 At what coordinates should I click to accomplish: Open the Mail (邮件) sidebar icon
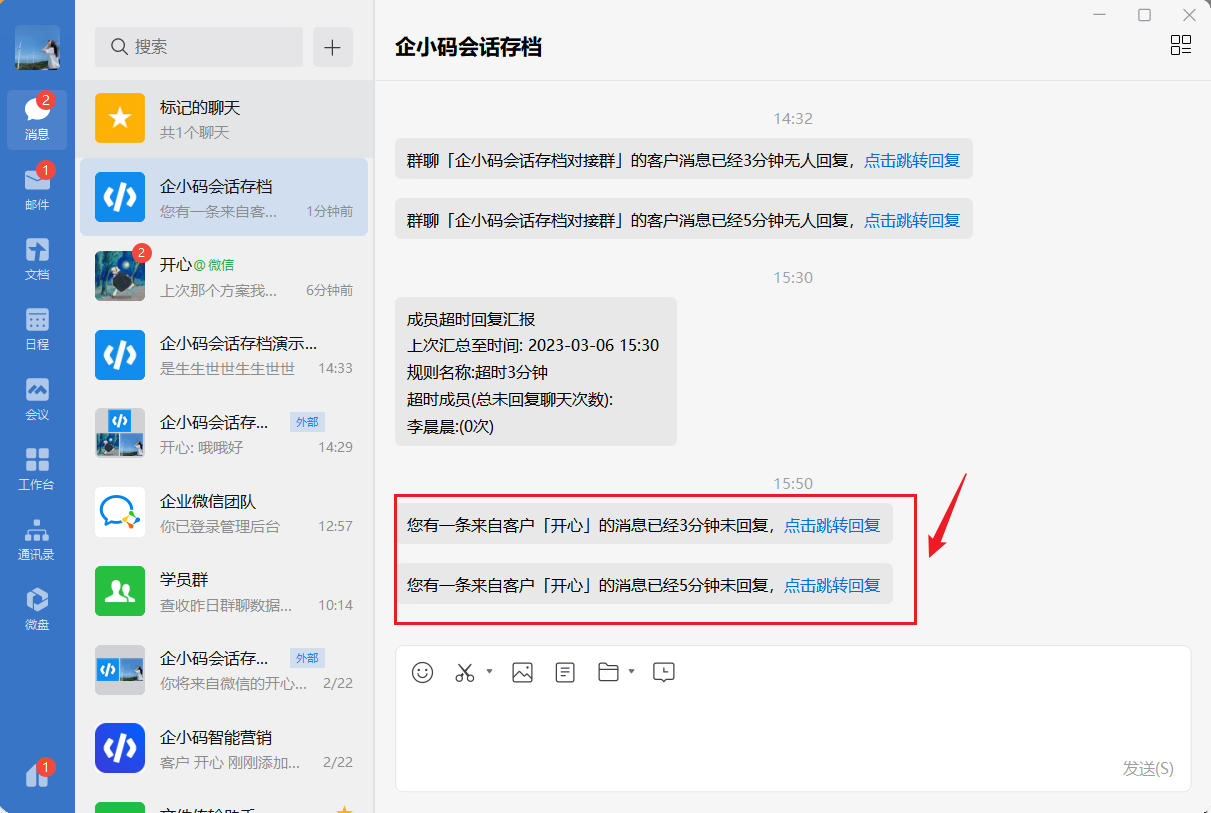[37, 188]
